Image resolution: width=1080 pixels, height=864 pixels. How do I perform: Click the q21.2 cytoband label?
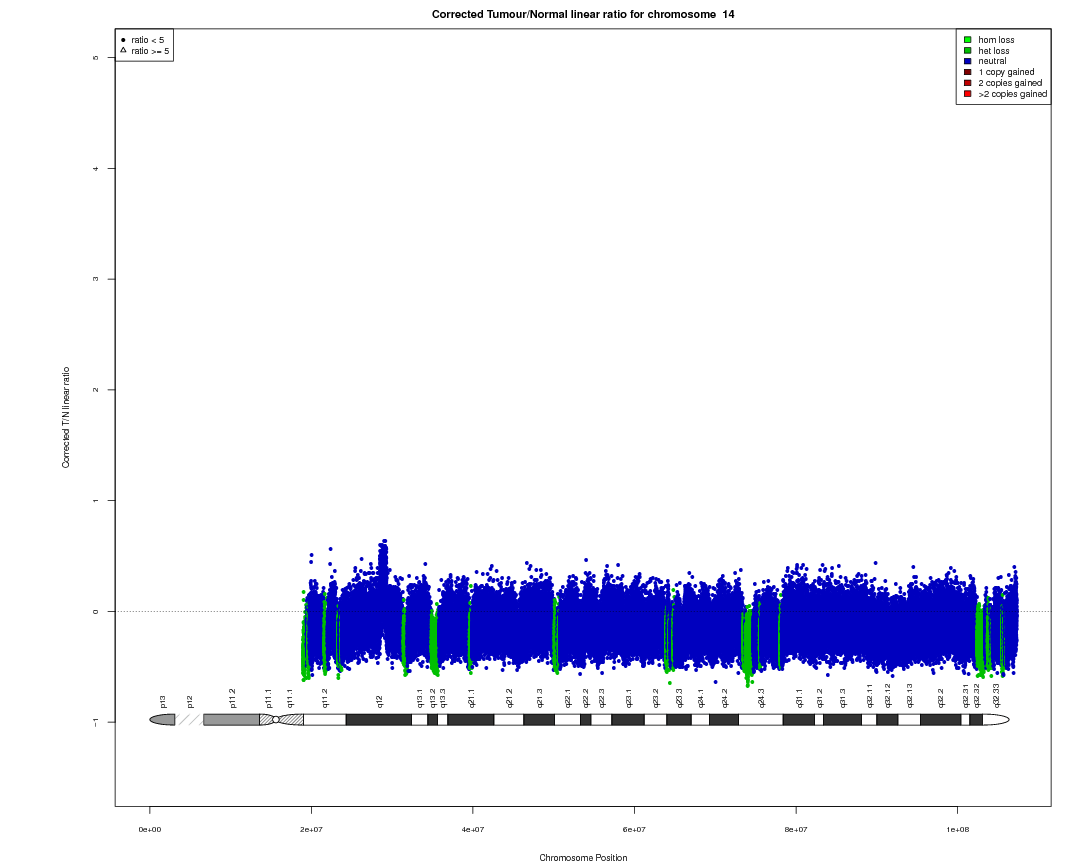[x=510, y=699]
